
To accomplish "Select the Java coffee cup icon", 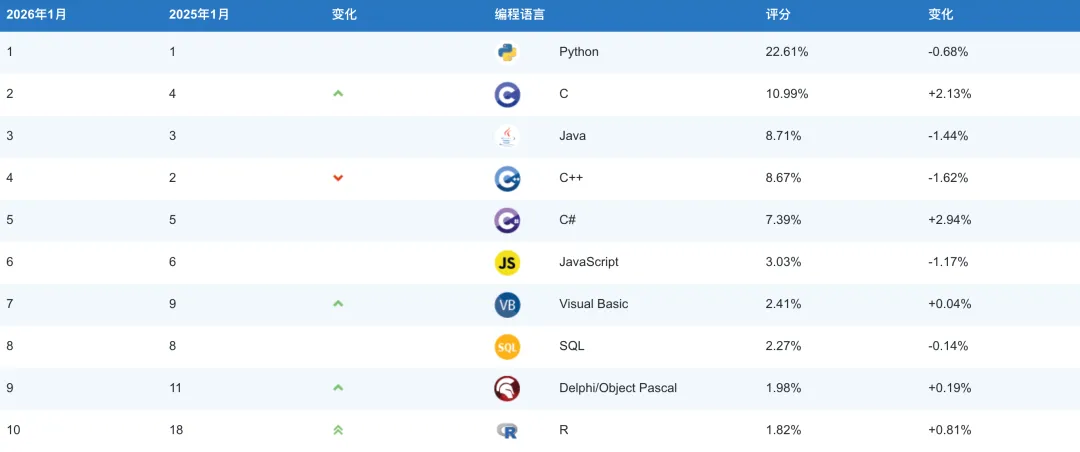I will 507,136.
